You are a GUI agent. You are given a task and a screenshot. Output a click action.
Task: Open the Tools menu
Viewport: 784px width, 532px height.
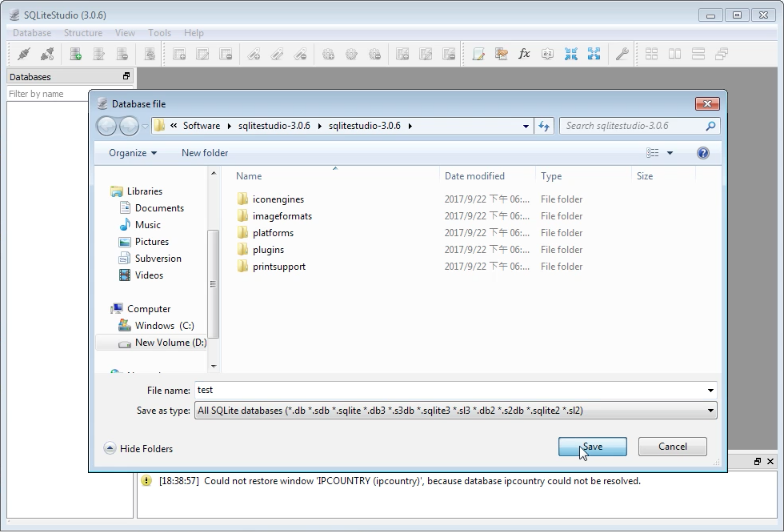point(160,33)
